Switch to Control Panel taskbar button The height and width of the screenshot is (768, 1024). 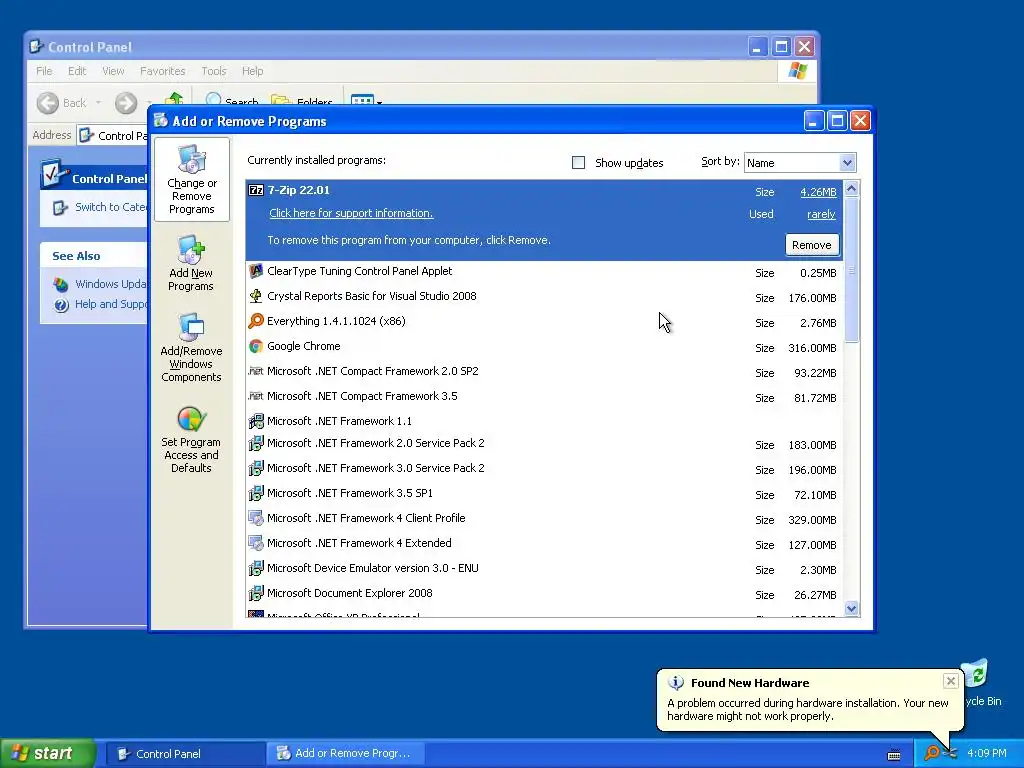(x=185, y=754)
